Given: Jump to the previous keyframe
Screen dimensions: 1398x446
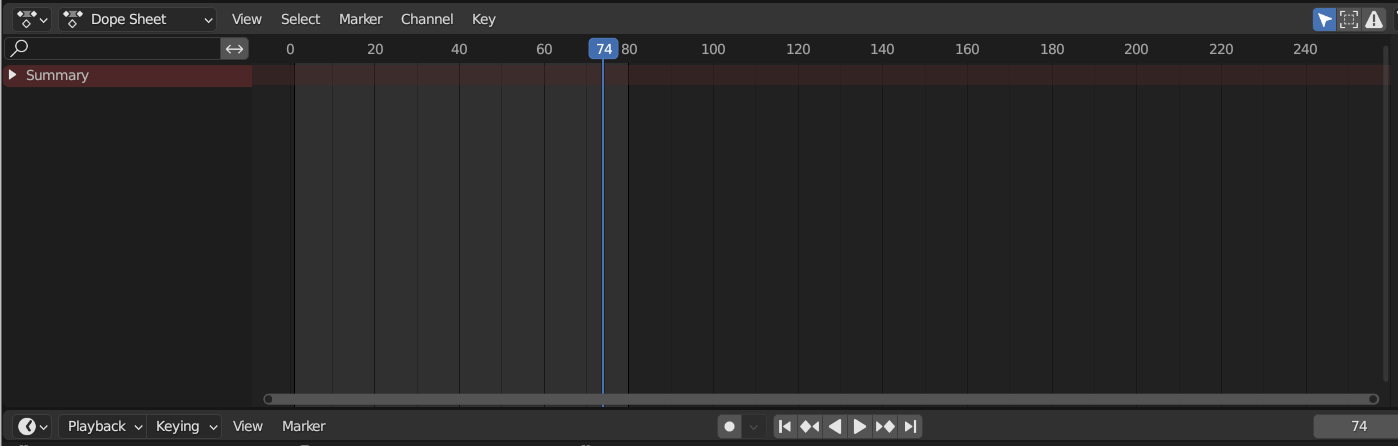Looking at the screenshot, I should click(x=810, y=426).
